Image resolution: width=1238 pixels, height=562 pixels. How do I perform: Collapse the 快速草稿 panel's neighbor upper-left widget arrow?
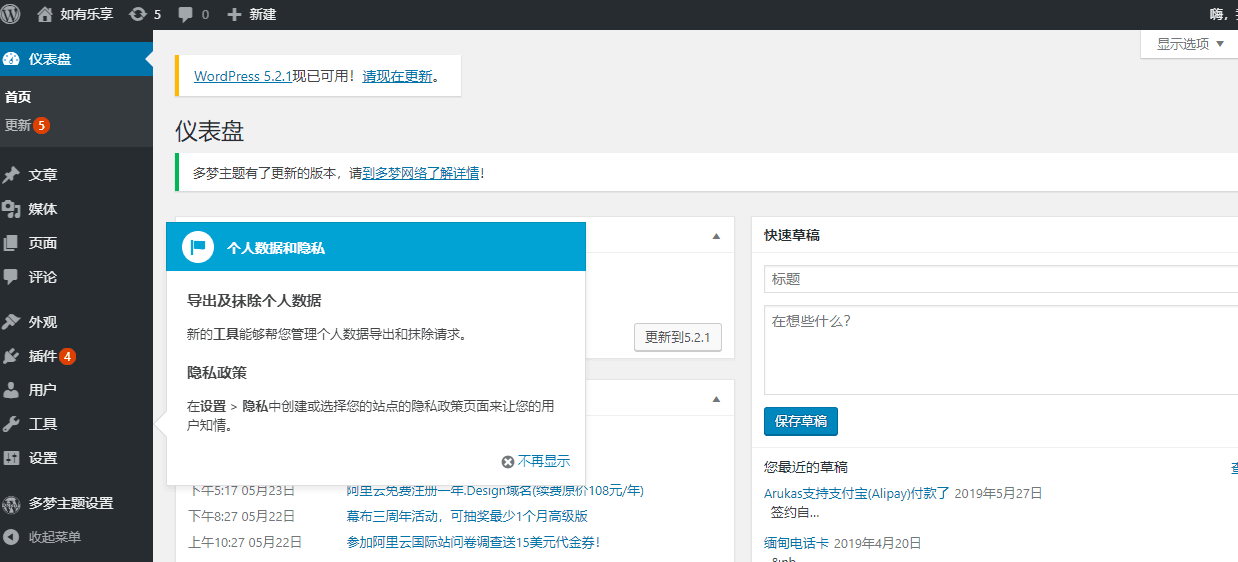point(716,236)
